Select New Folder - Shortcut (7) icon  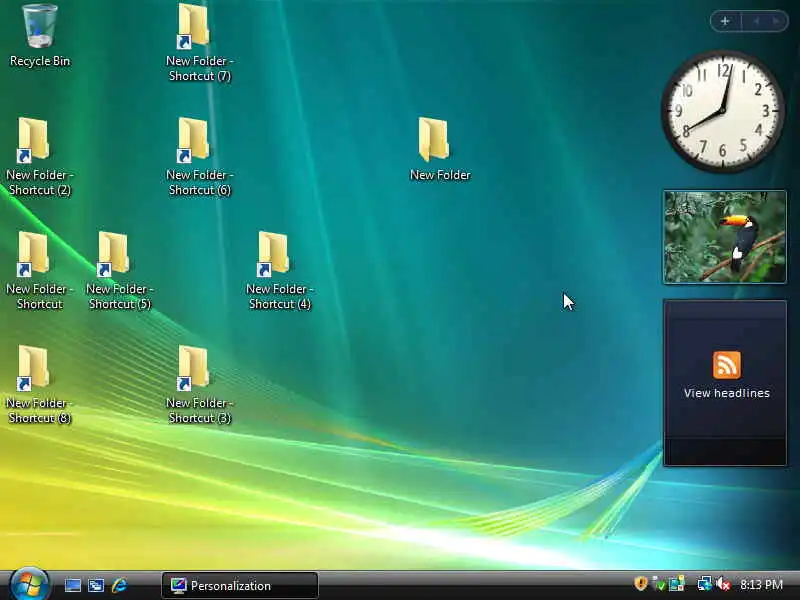point(199,42)
